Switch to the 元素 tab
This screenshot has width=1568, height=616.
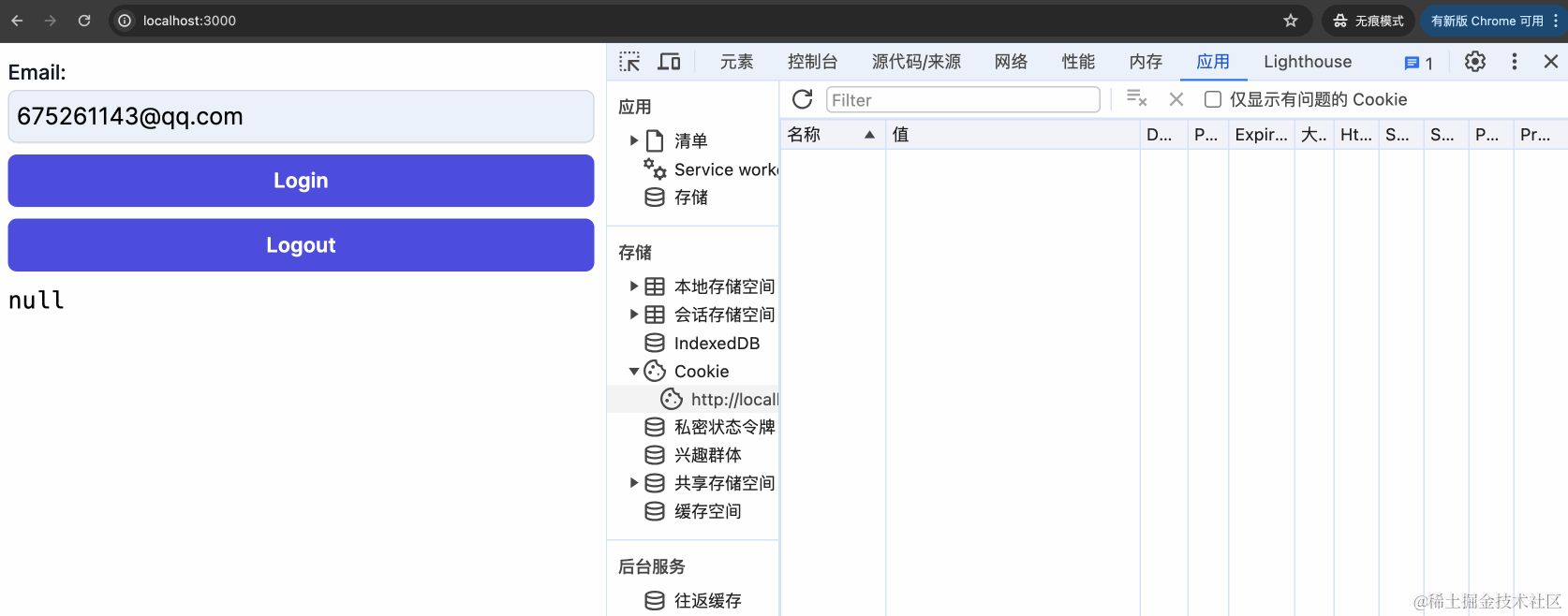736,62
